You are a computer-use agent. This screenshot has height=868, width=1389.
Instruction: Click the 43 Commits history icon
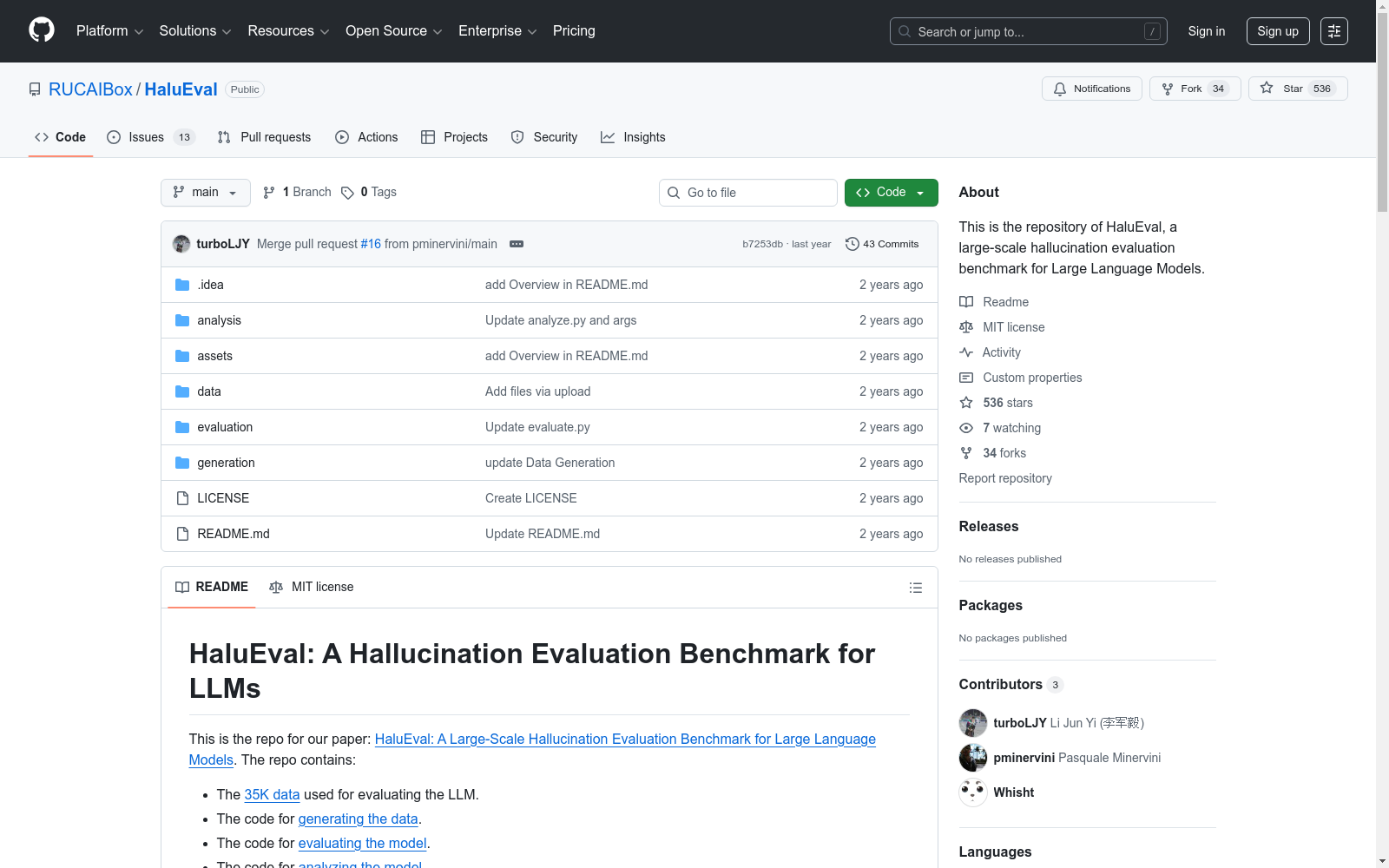[852, 244]
